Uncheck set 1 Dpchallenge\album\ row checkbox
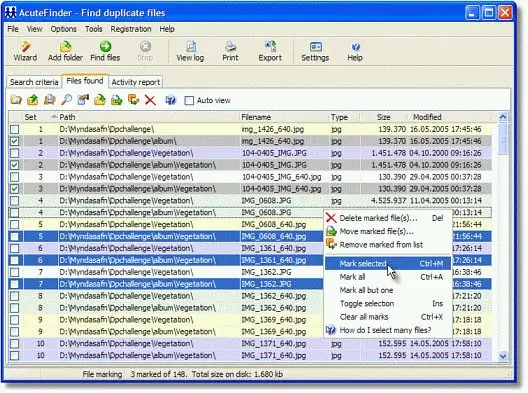The width and height of the screenshot is (528, 393). (14, 141)
